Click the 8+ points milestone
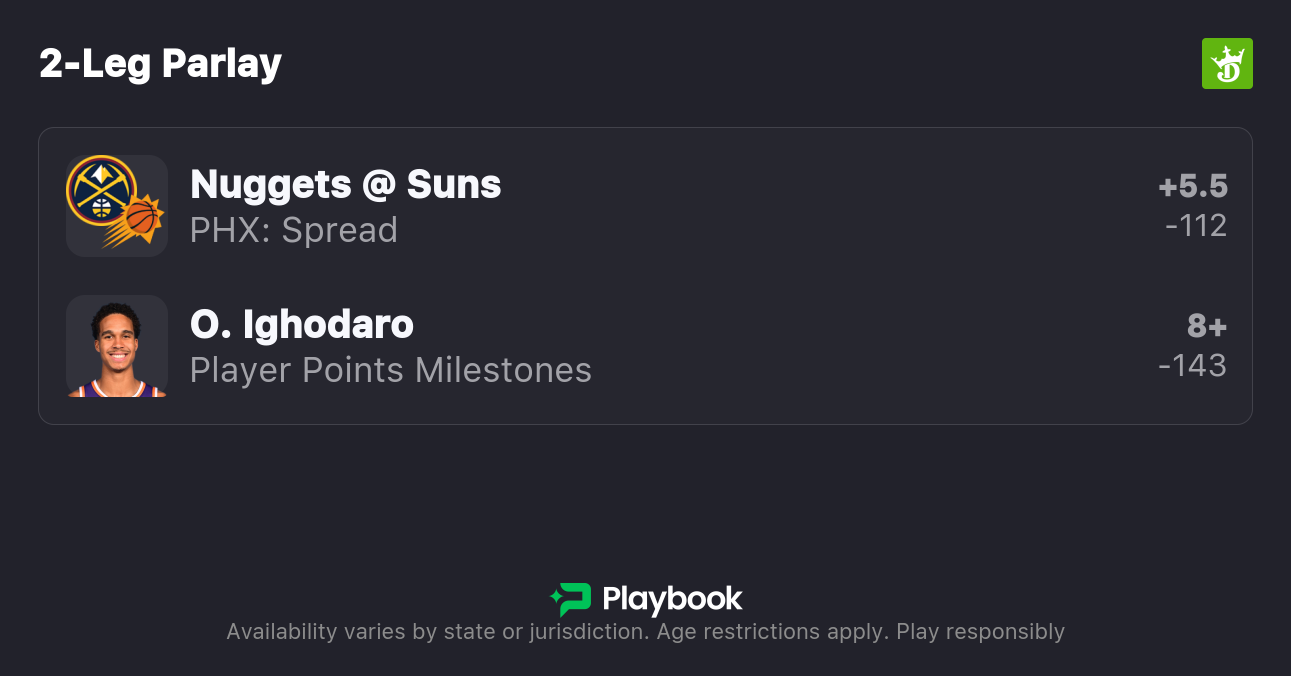Viewport: 1291px width, 676px height. (1206, 326)
